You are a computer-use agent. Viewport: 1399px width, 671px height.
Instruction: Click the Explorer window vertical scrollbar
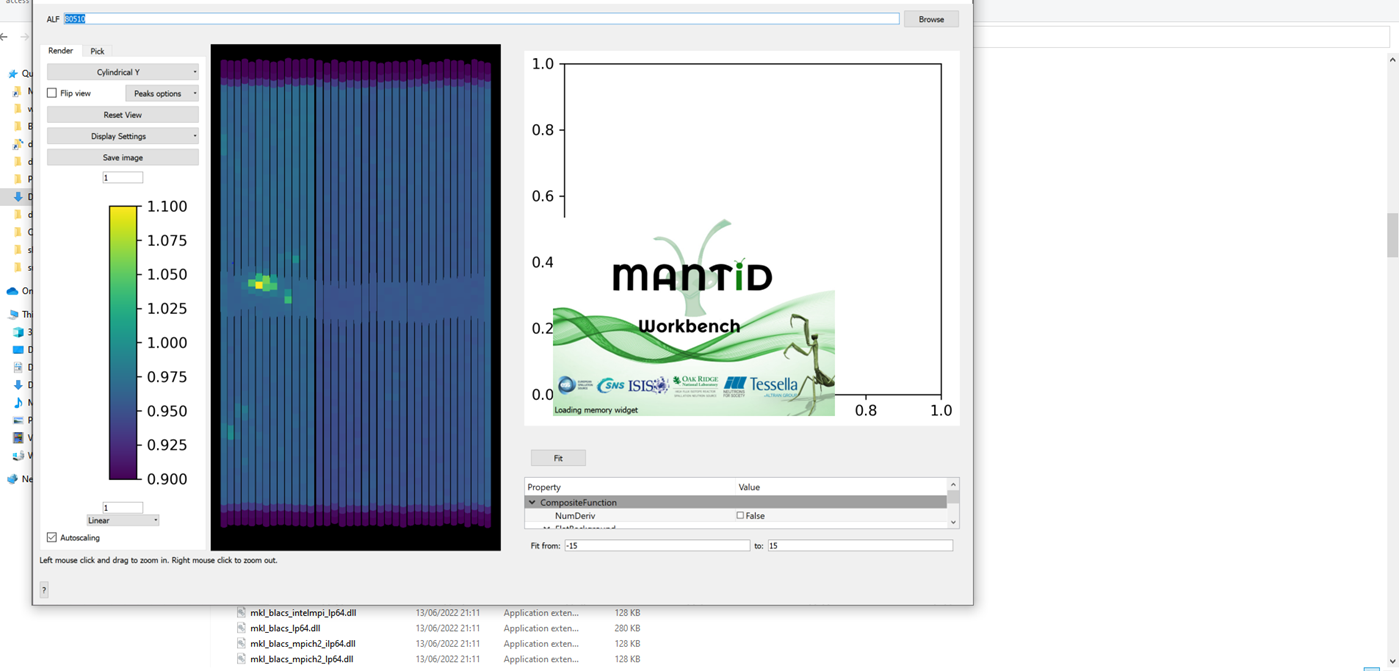point(1392,235)
